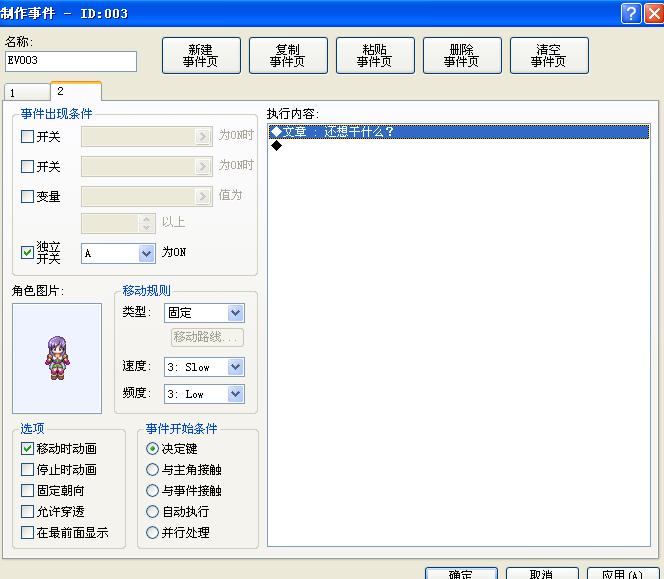Click 粘贴事件页 button
Screen dimensions: 664x579
[x=375, y=55]
